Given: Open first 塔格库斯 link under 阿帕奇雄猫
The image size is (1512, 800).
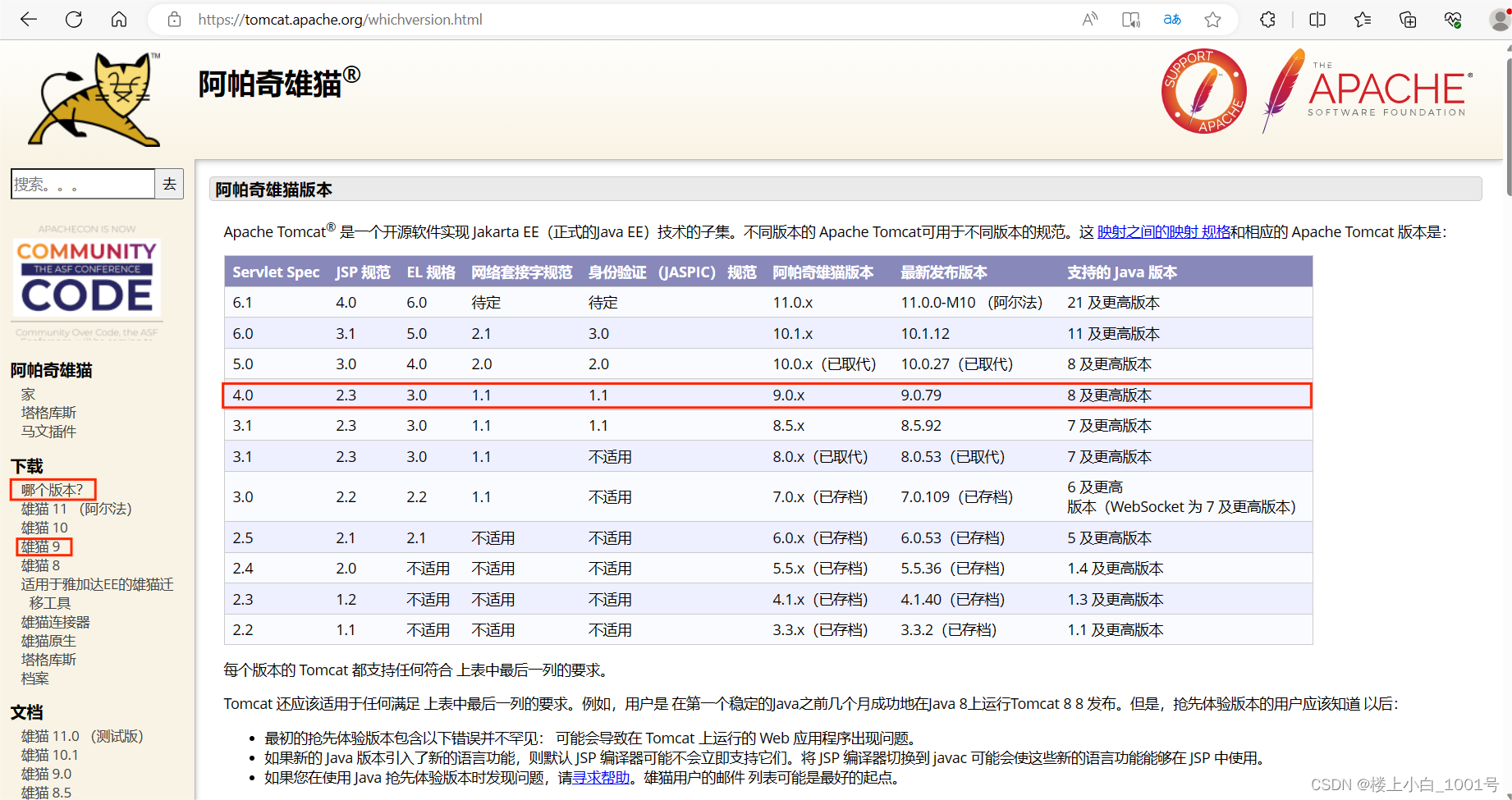Looking at the screenshot, I should click(48, 413).
